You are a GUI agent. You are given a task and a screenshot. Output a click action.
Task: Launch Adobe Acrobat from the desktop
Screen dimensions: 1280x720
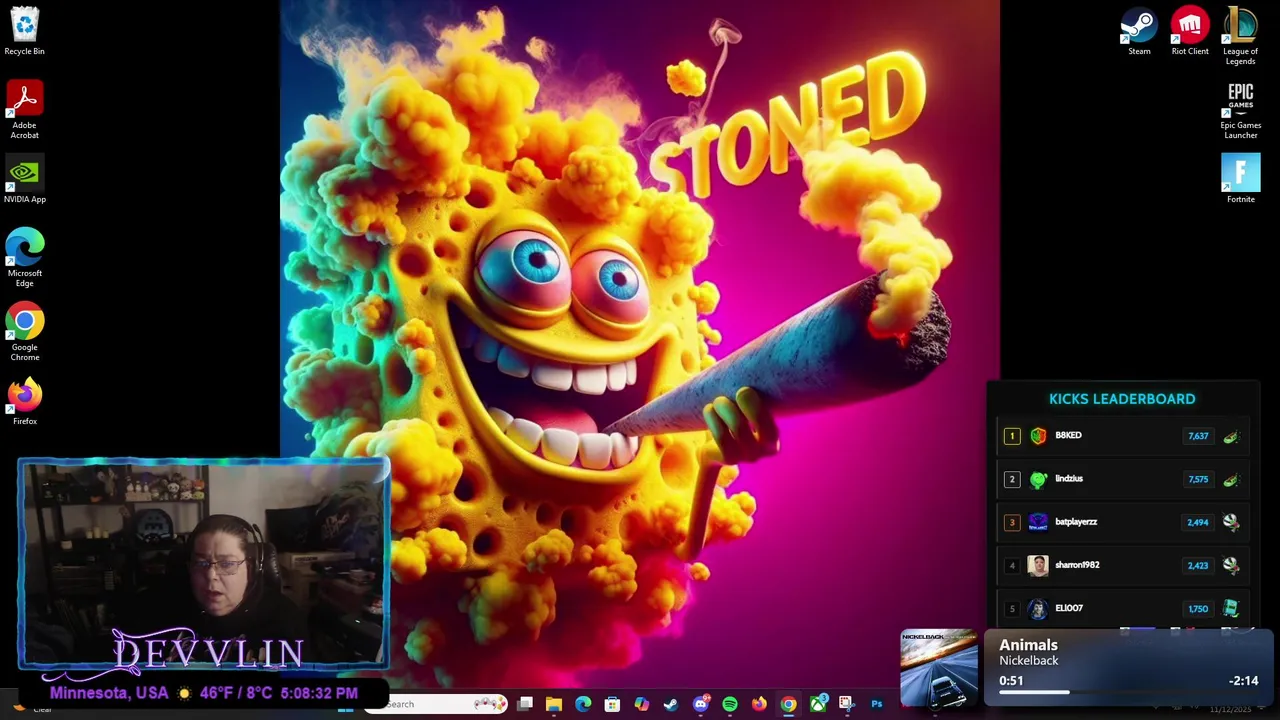[24, 110]
